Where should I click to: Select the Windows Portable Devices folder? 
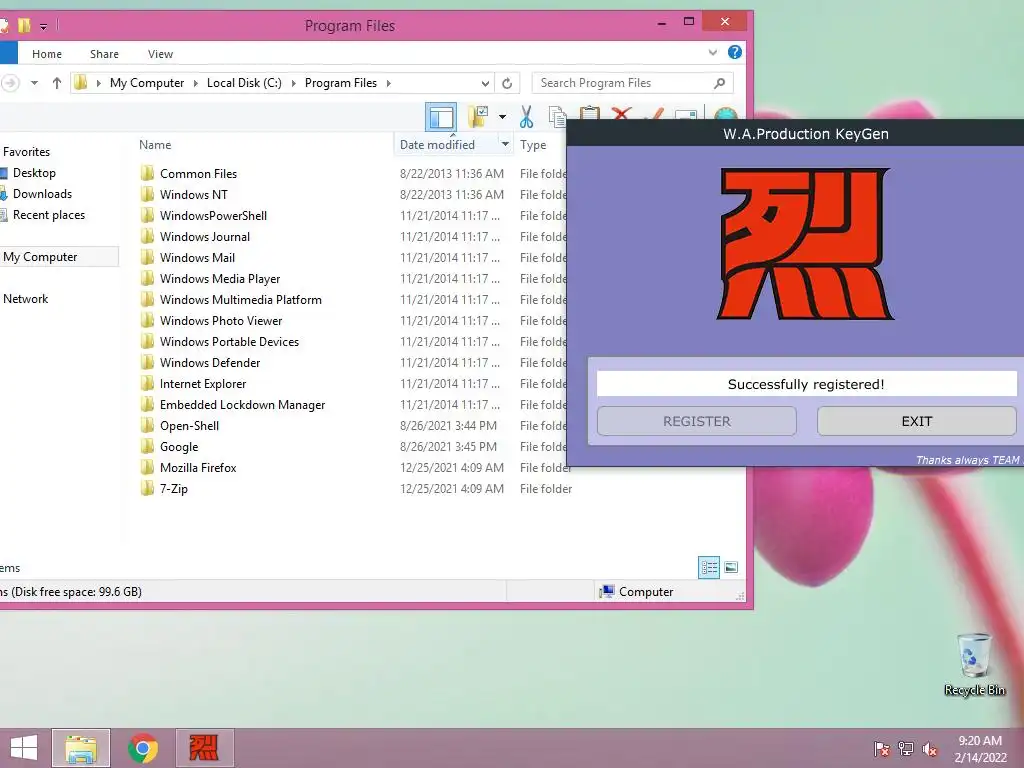coord(229,342)
